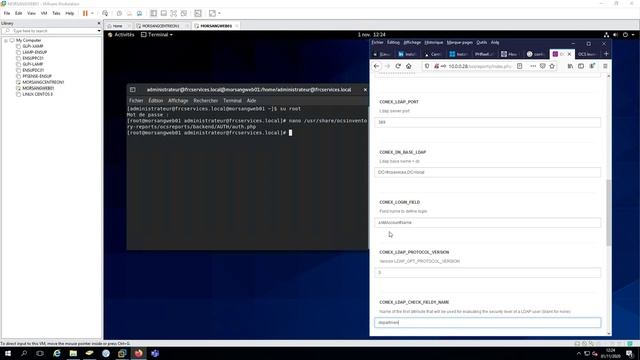Image resolution: width=640 pixels, height=360 pixels.
Task: Switch to the MORSANGCENTREON1 VM tab
Action: click(160, 26)
